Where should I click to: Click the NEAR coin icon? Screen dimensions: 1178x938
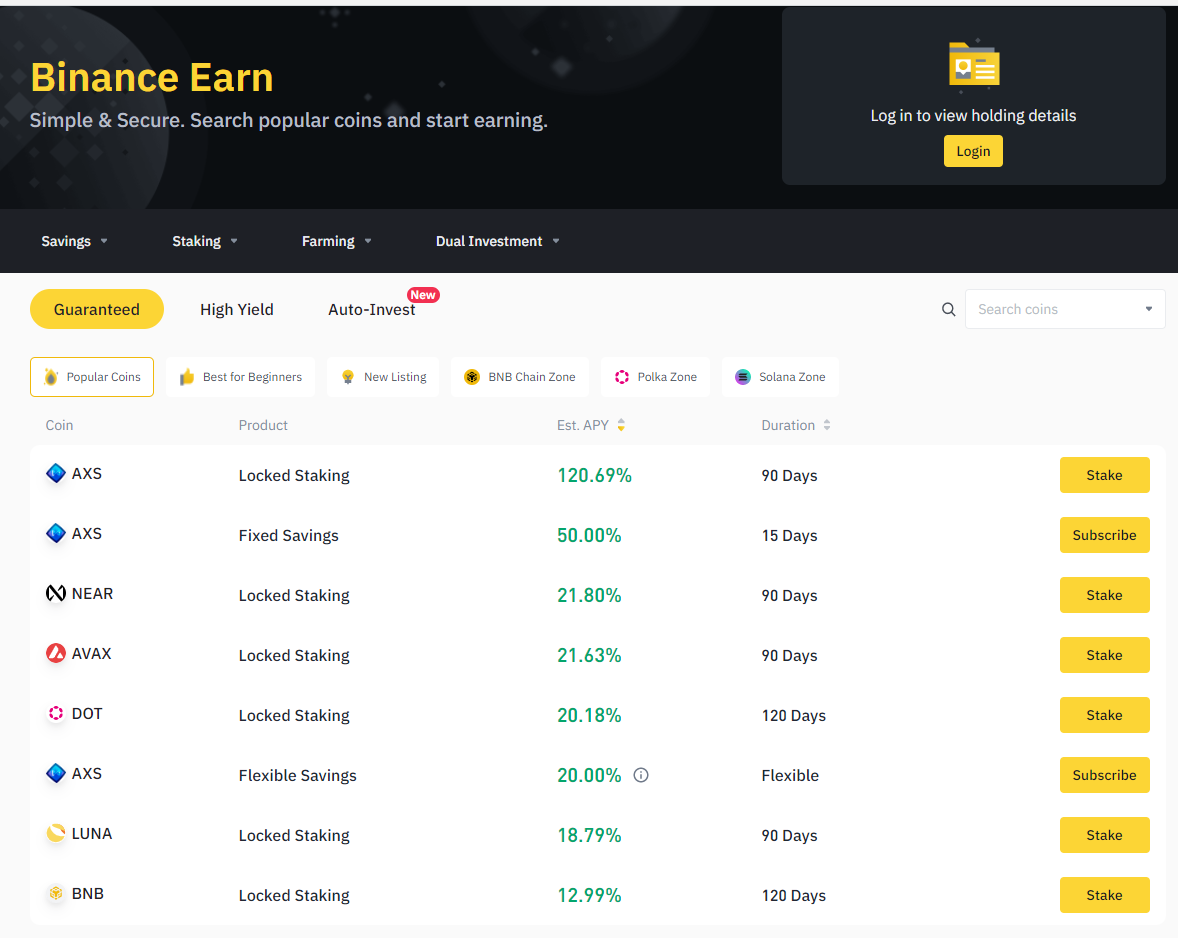(x=56, y=593)
